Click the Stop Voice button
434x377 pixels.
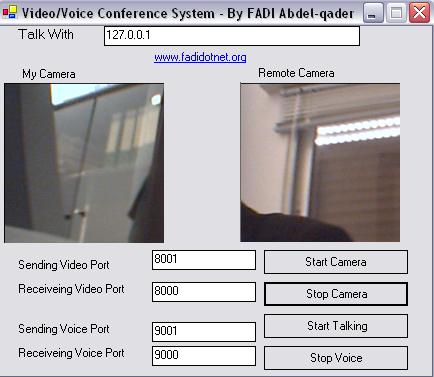point(336,358)
